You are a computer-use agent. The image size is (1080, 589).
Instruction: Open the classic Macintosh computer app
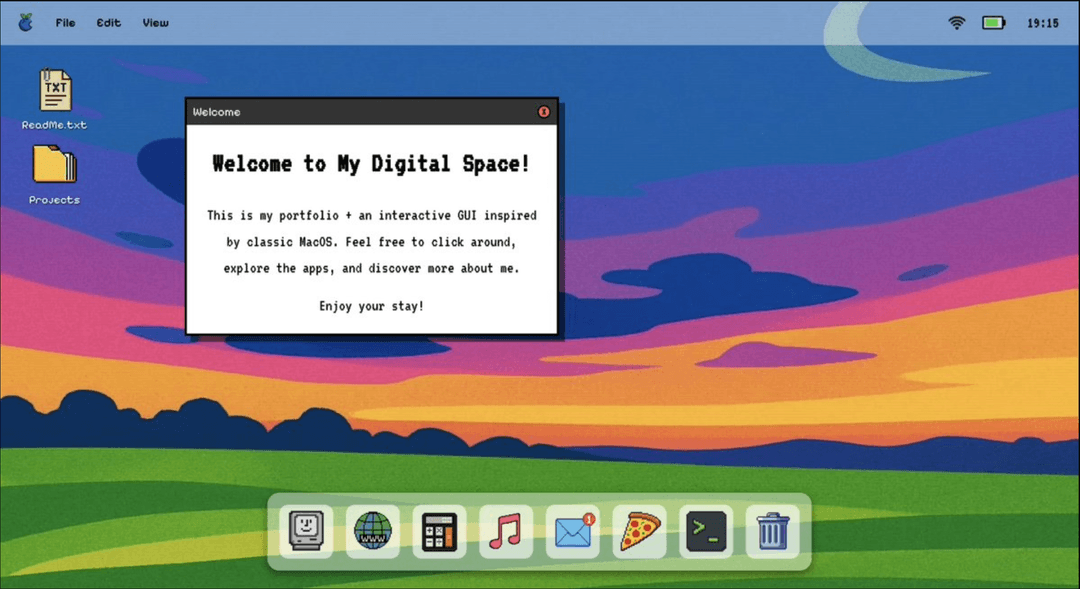[304, 531]
